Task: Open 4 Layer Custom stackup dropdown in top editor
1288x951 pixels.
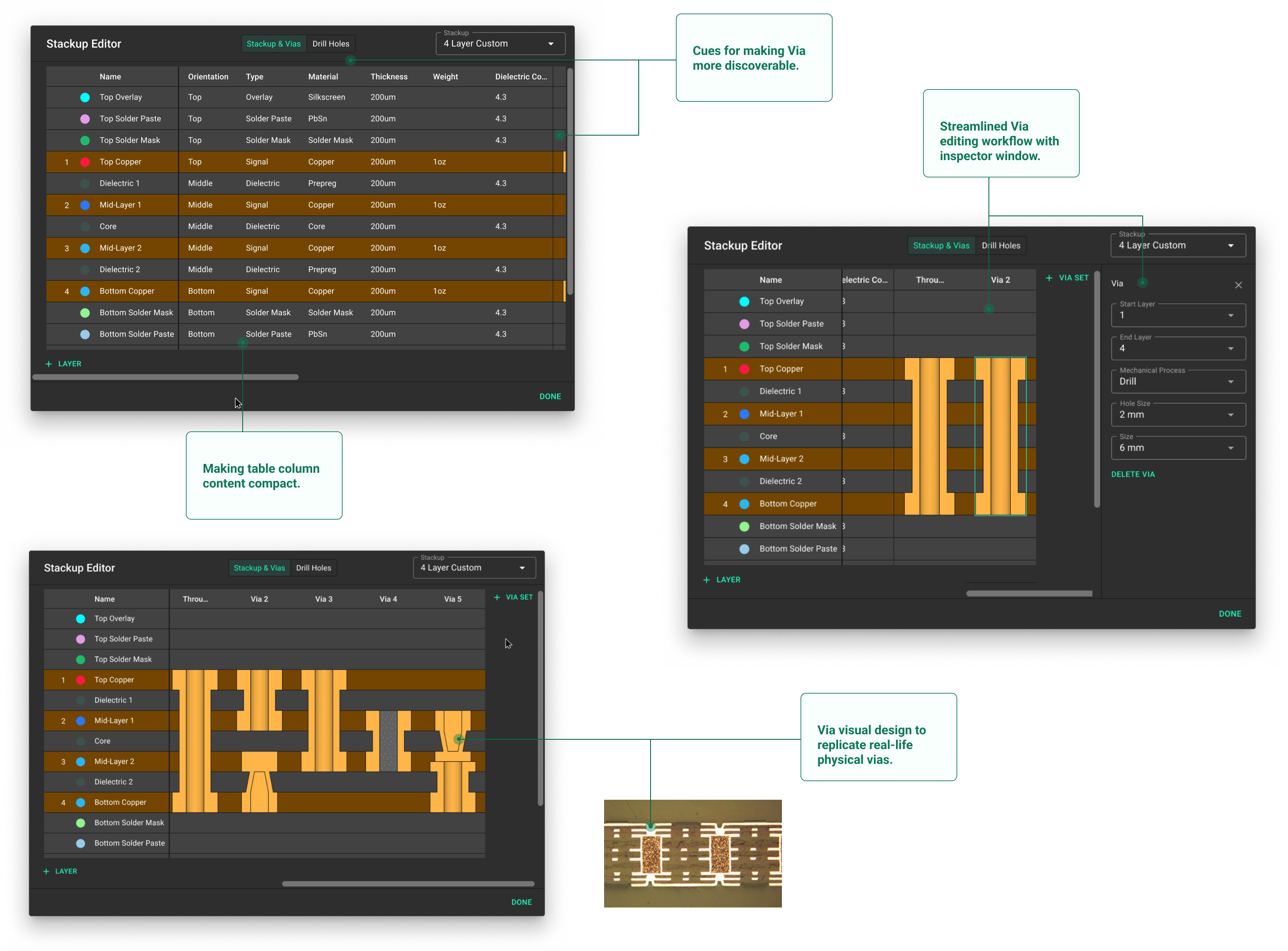Action: [500, 44]
